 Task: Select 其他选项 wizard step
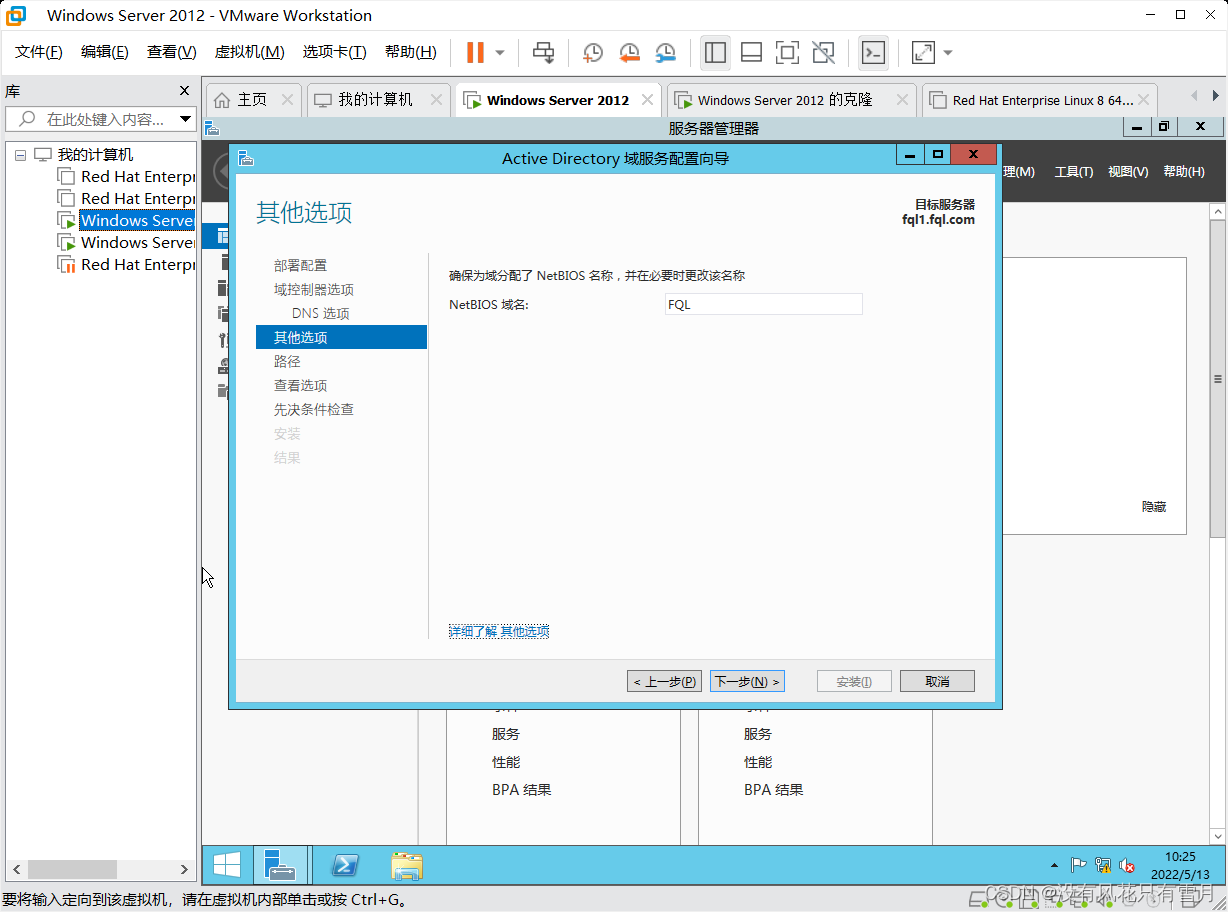(x=341, y=337)
